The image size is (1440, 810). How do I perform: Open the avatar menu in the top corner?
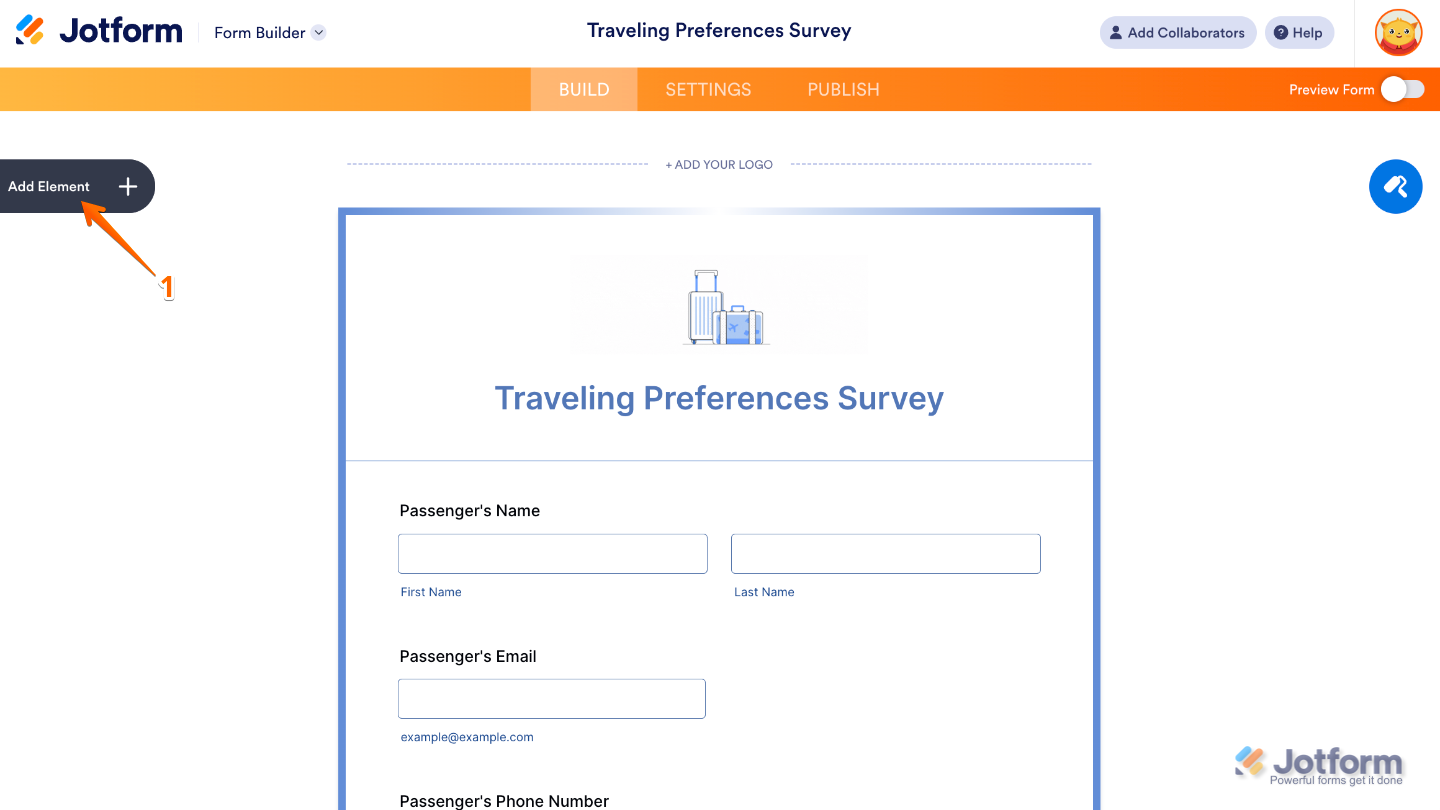click(x=1397, y=32)
